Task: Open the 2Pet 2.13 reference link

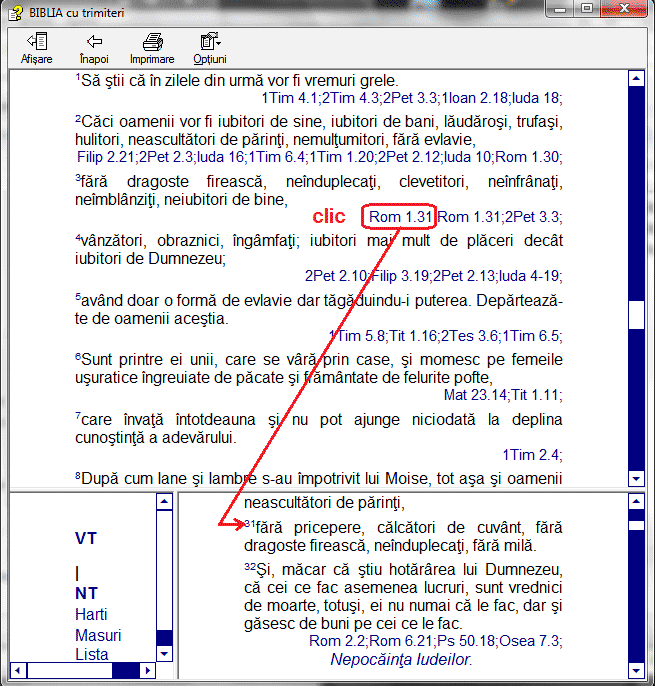Action: pyautogui.click(x=464, y=276)
